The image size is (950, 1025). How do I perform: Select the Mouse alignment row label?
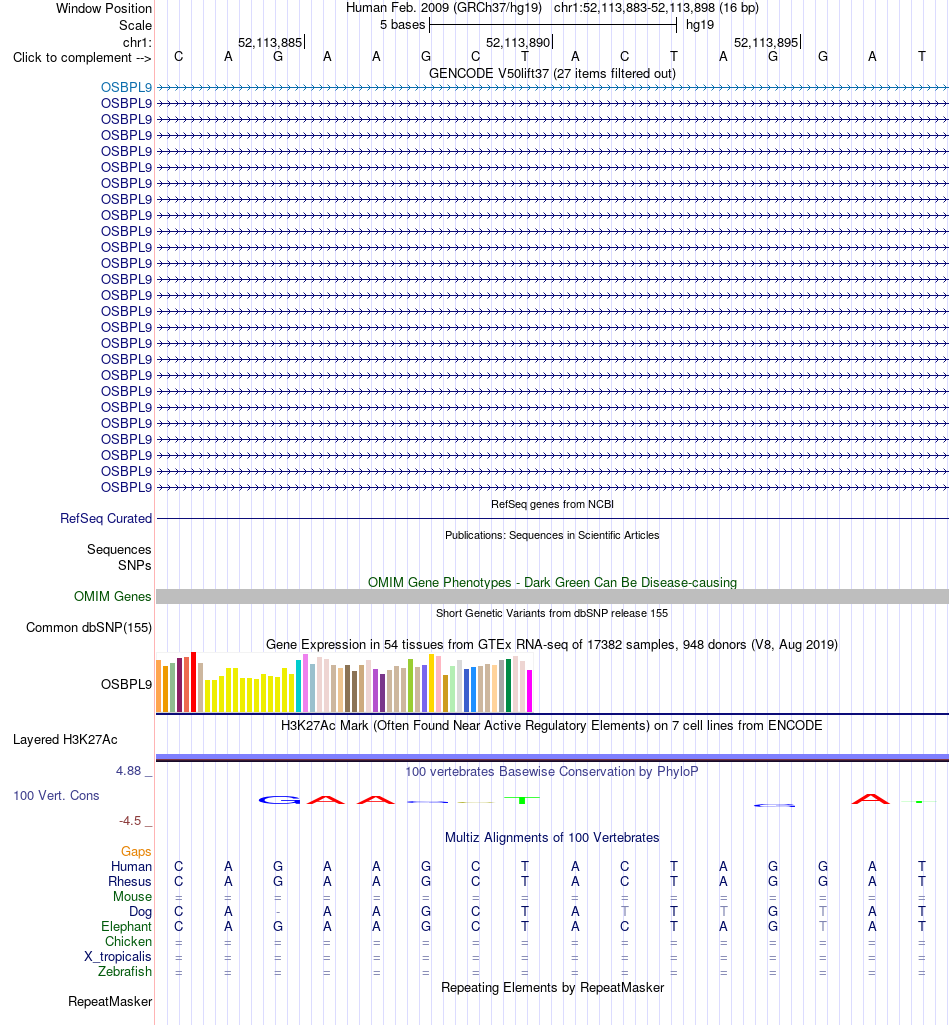[132, 896]
